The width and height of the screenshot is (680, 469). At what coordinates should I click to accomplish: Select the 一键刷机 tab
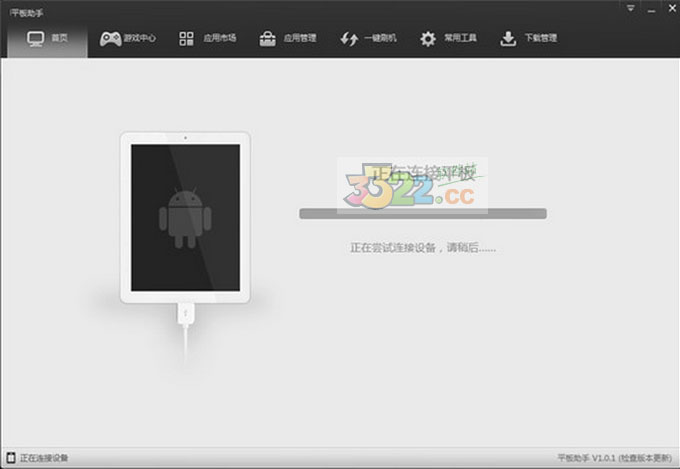pyautogui.click(x=368, y=39)
